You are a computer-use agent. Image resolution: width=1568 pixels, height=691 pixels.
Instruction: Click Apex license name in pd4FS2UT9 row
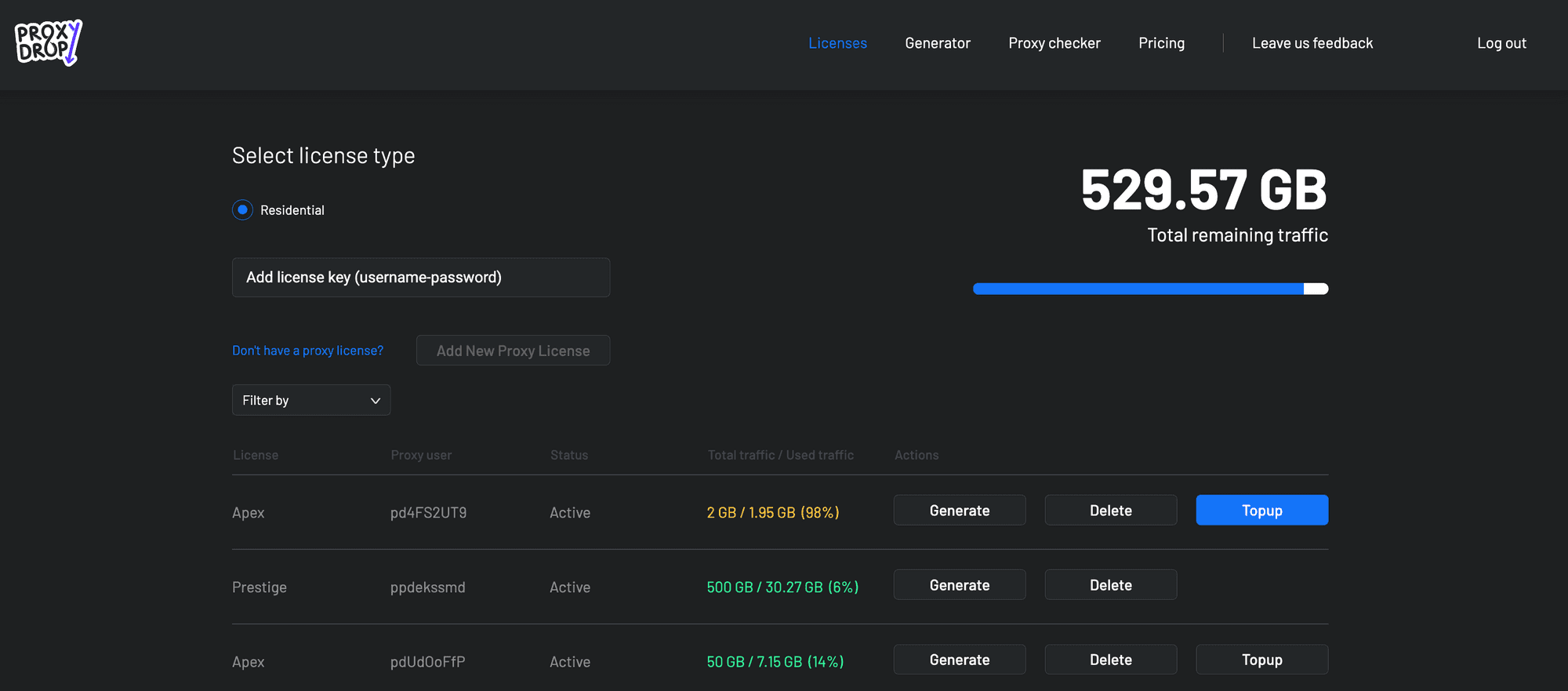click(x=249, y=513)
